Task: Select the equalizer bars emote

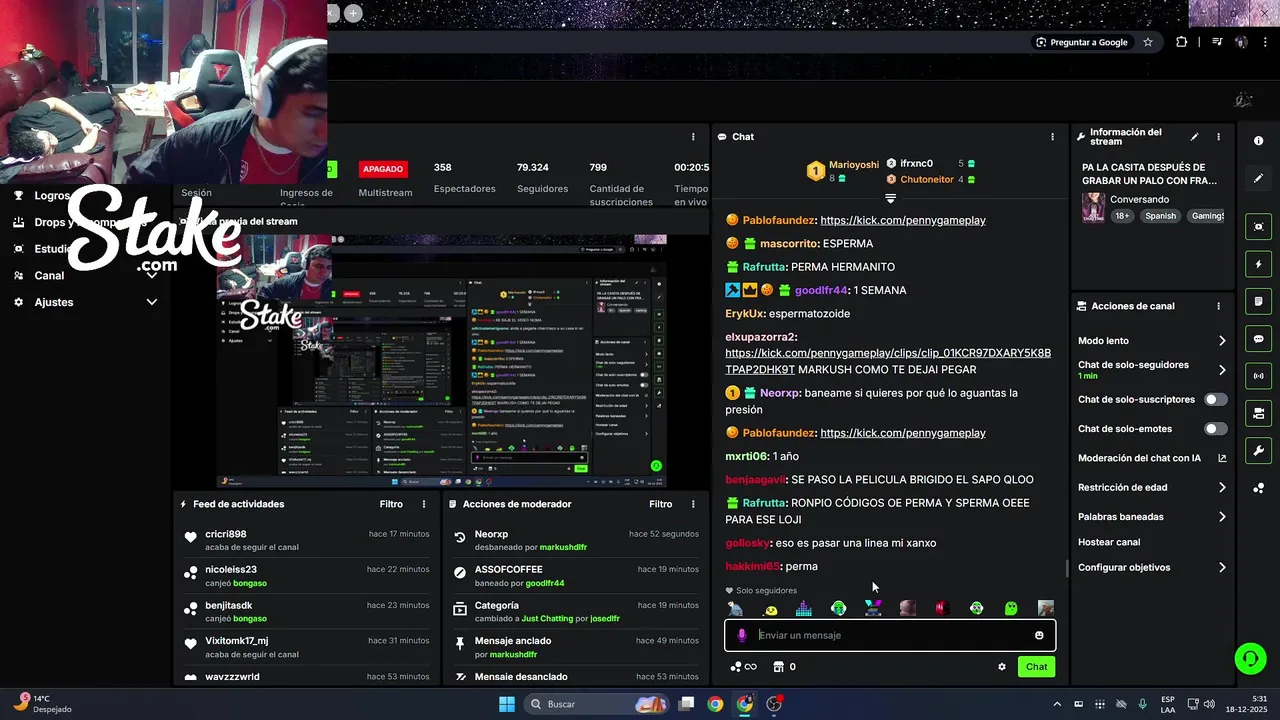Action: pos(804,608)
